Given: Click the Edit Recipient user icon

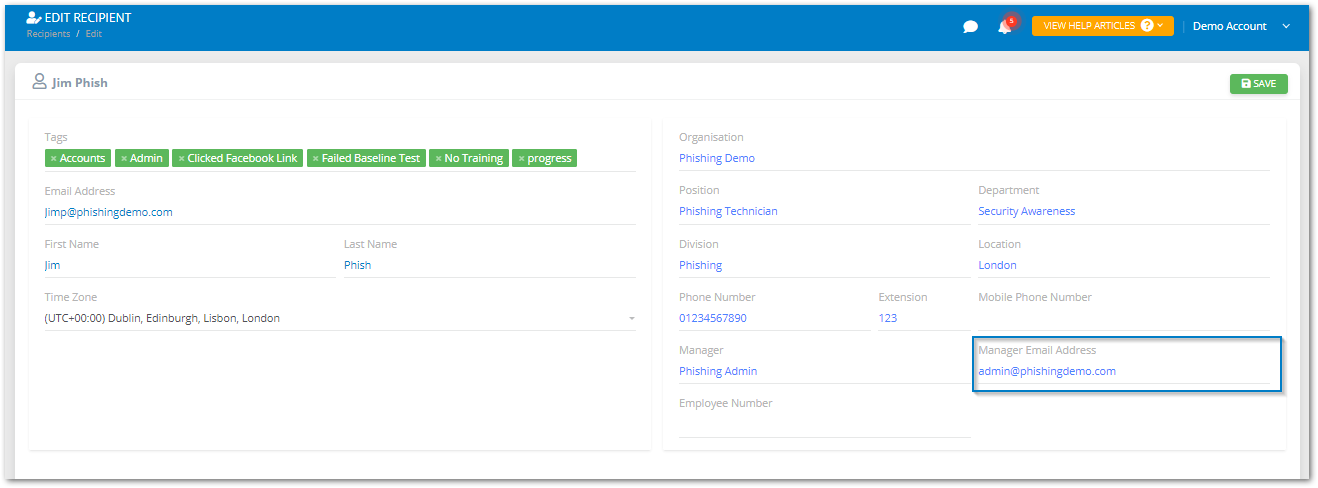Looking at the screenshot, I should 34,17.
